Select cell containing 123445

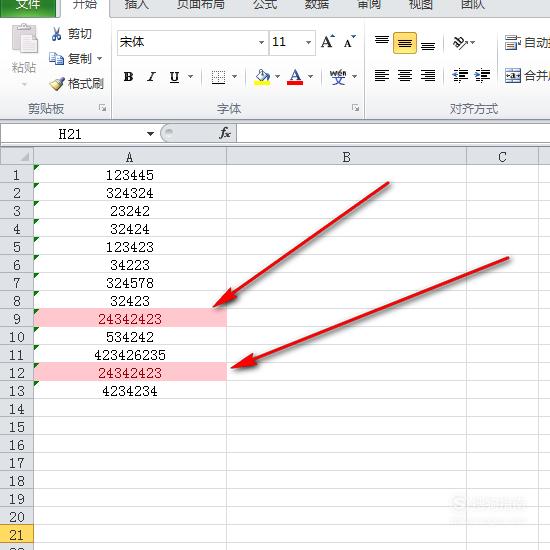[x=130, y=175]
